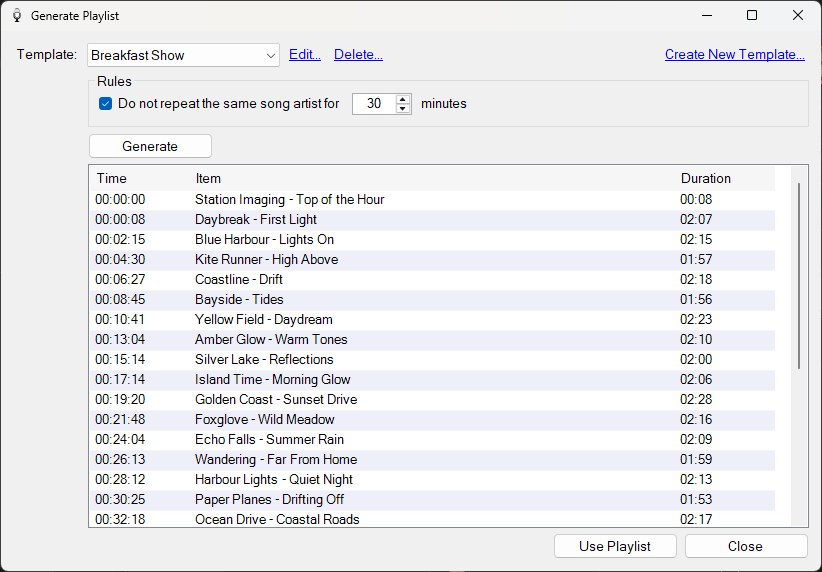Click the 00:10:41 time cell

(x=120, y=319)
